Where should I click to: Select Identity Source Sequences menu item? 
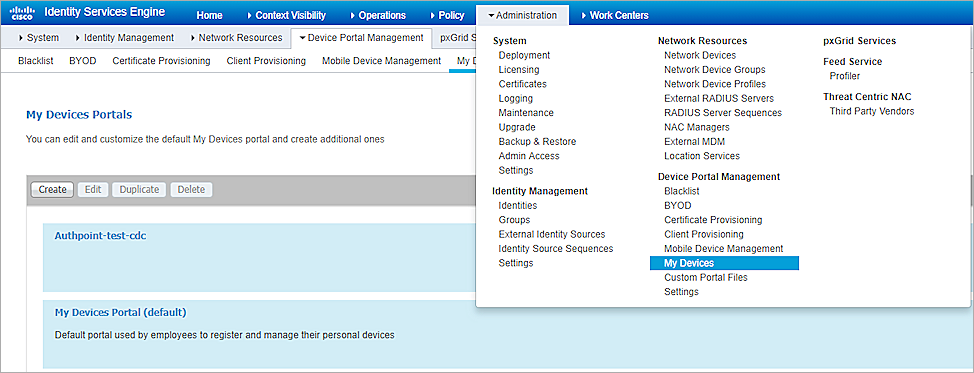click(x=556, y=249)
